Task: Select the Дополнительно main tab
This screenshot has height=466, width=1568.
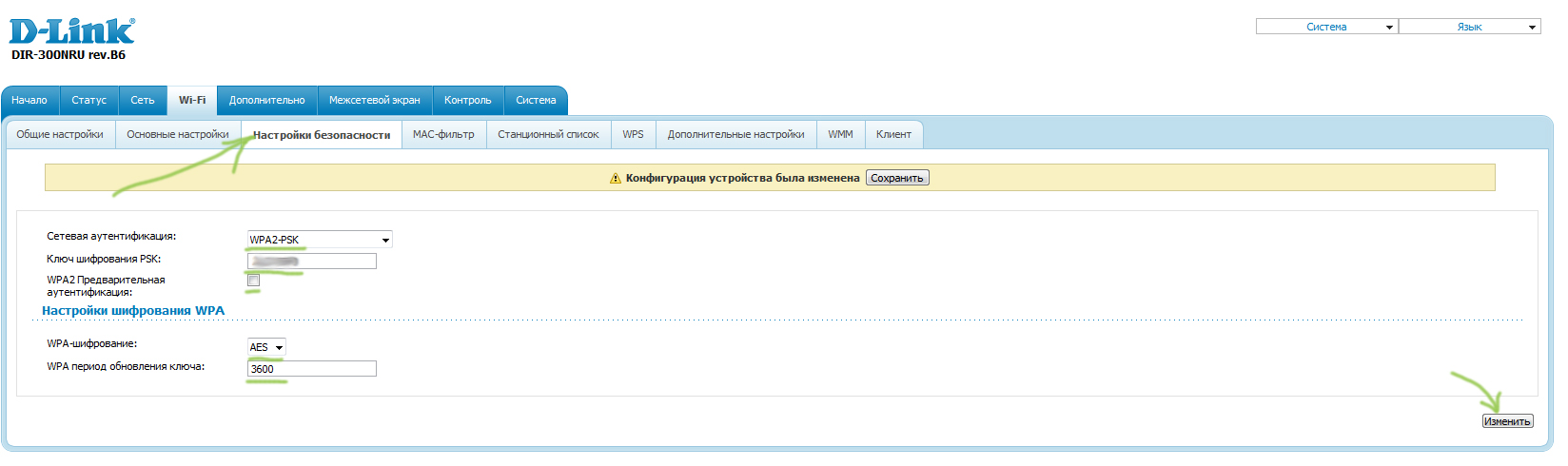Action: (x=266, y=100)
